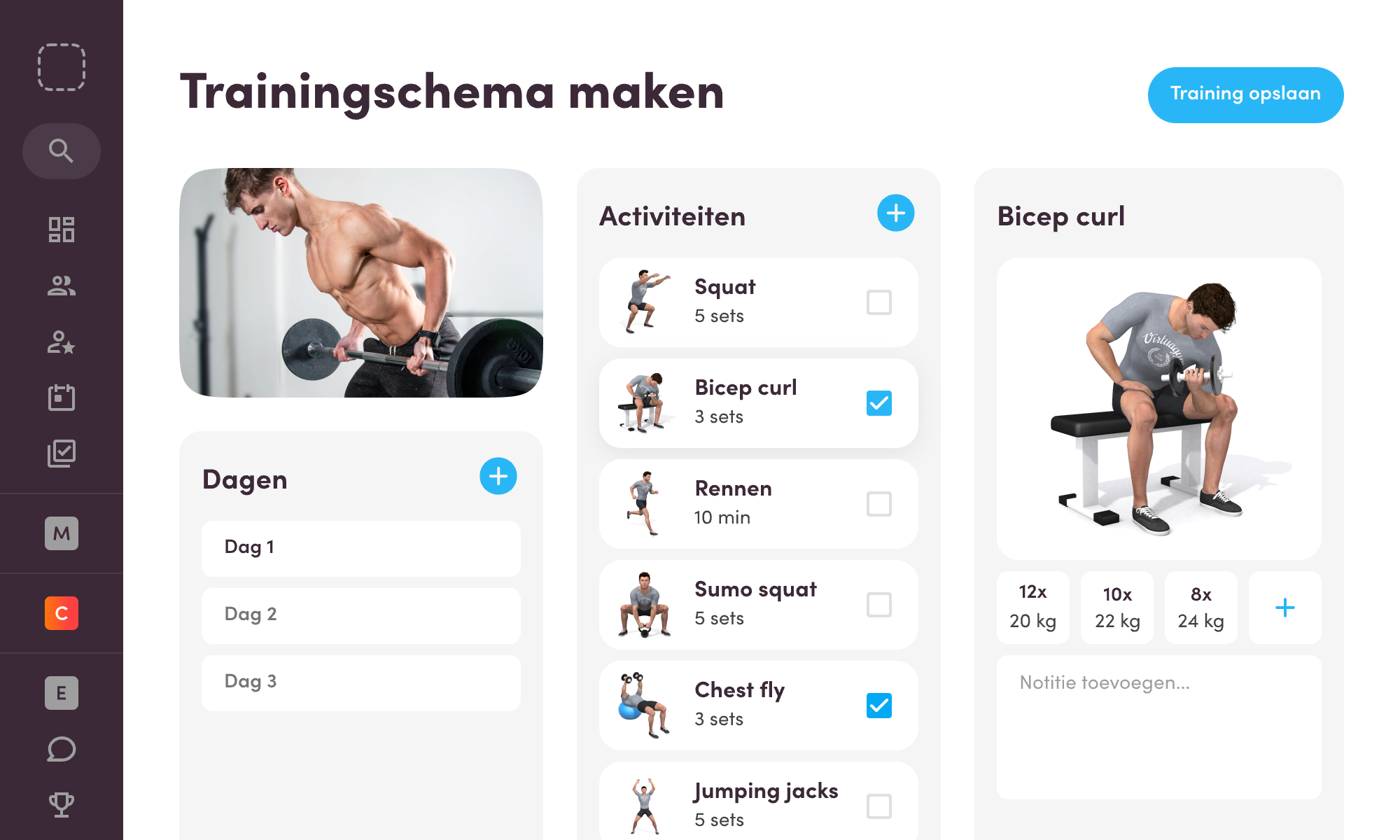The image size is (1400, 840).
Task: Click the starred members icon
Action: point(60,342)
